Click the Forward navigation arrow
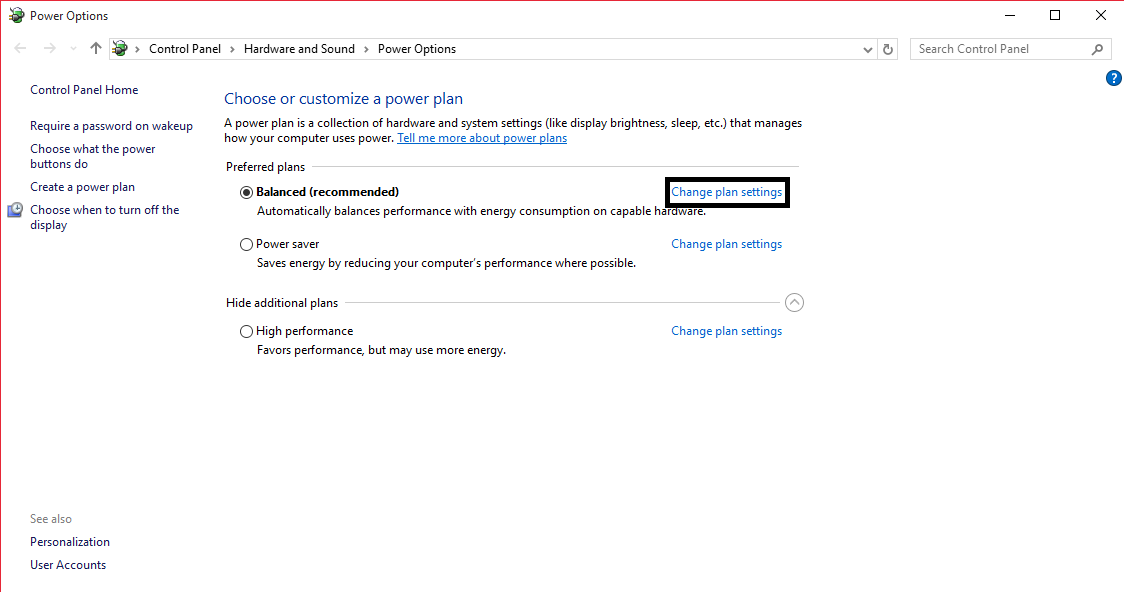Viewport: 1124px width, 592px height. point(49,49)
